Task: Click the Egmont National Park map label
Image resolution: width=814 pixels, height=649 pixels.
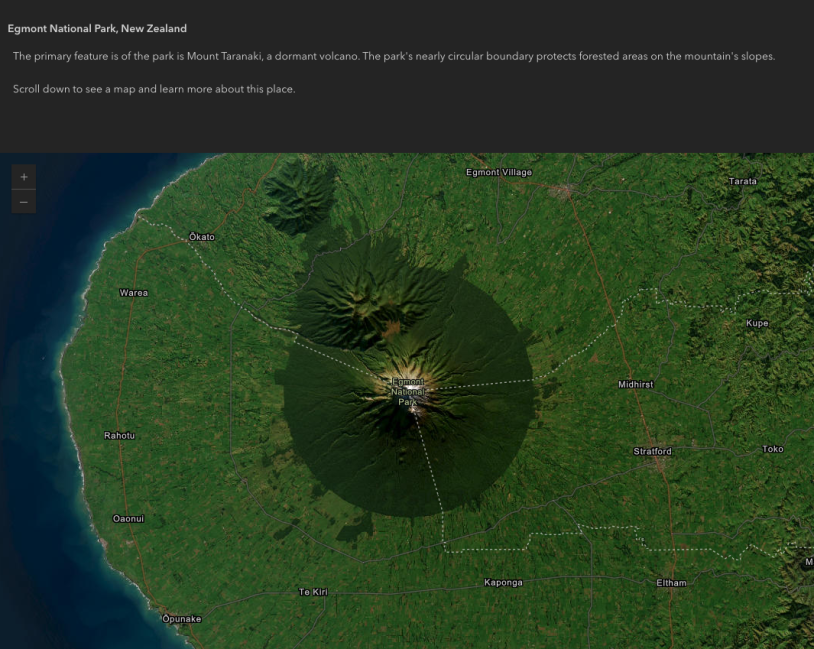Action: 407,392
